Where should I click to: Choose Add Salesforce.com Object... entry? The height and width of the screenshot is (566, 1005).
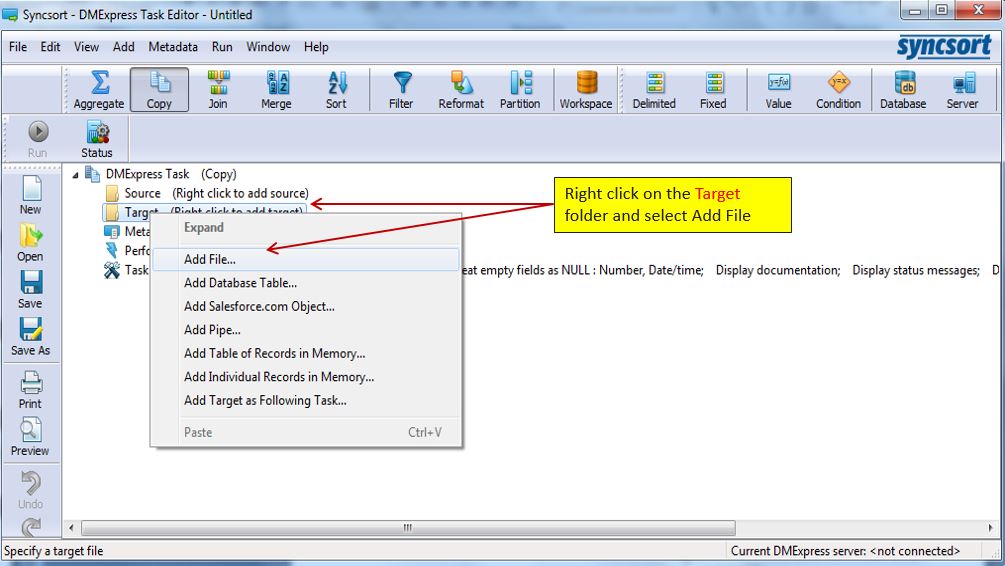pos(306,306)
